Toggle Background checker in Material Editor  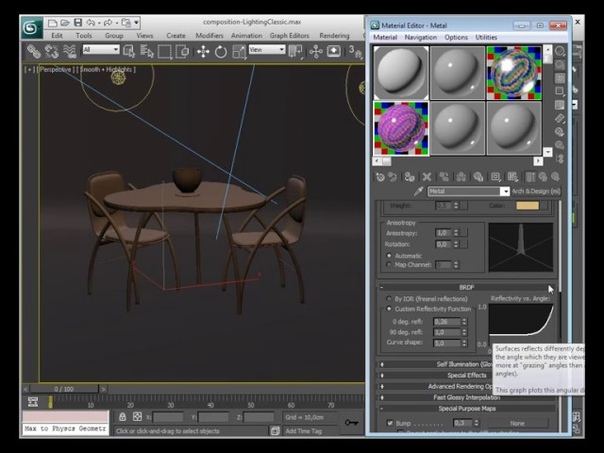pyautogui.click(x=560, y=78)
